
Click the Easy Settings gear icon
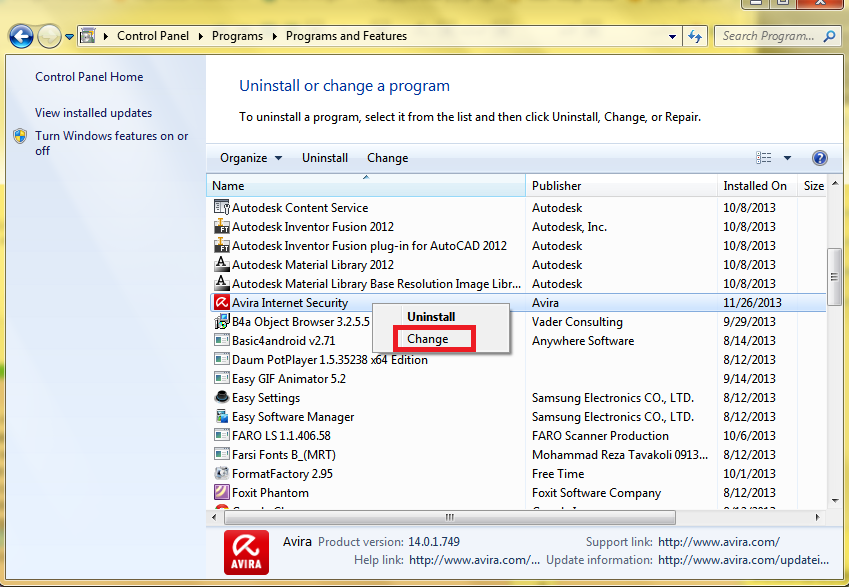(222, 398)
